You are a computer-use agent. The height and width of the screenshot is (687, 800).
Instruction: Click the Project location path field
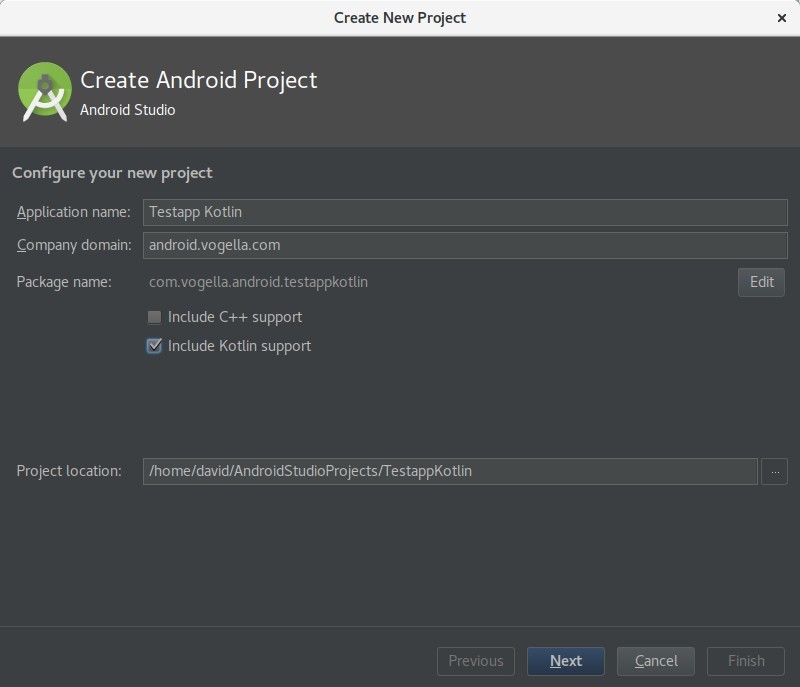[450, 471]
